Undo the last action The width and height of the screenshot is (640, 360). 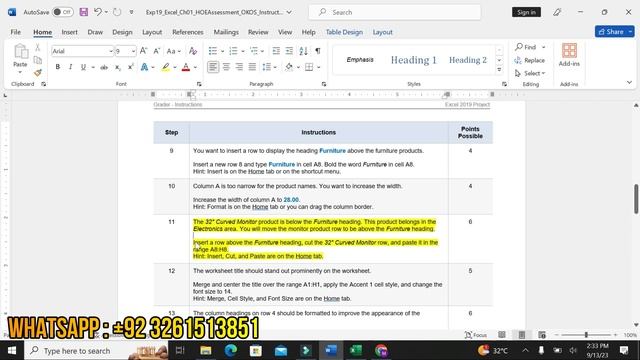coord(98,12)
